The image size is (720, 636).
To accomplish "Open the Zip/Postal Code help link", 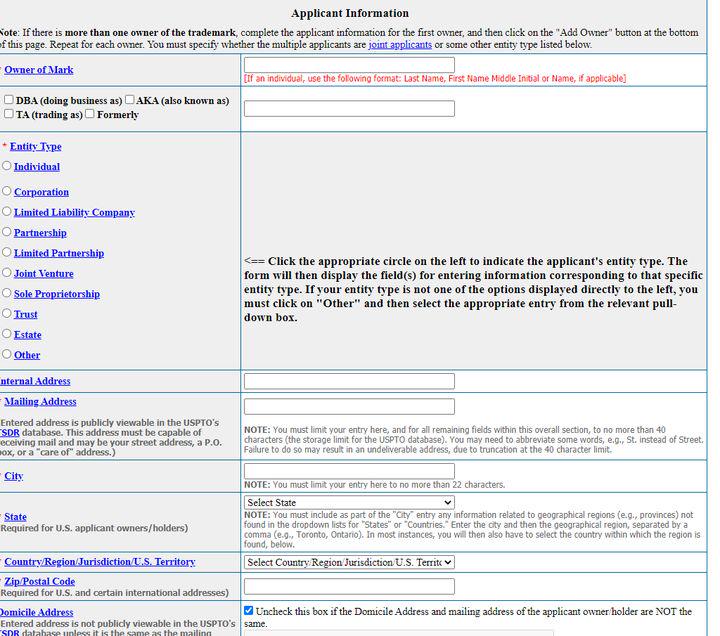I will coord(39,581).
